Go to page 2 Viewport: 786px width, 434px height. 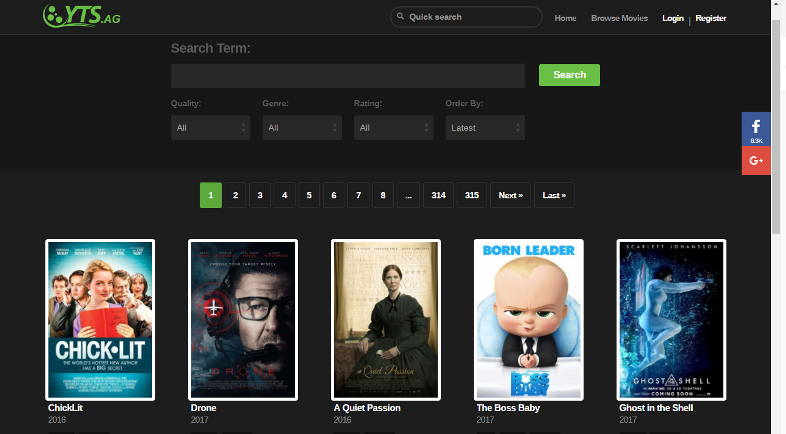click(235, 195)
